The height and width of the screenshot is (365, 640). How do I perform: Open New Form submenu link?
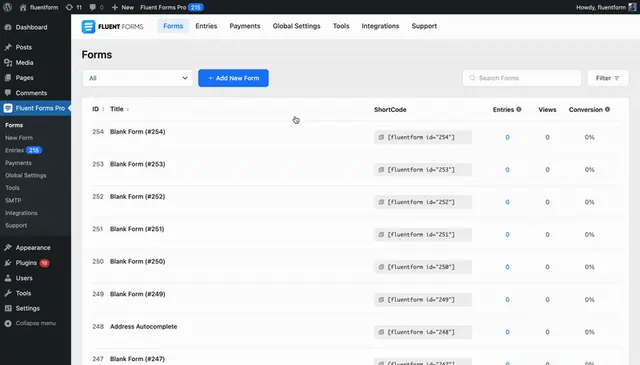point(19,138)
